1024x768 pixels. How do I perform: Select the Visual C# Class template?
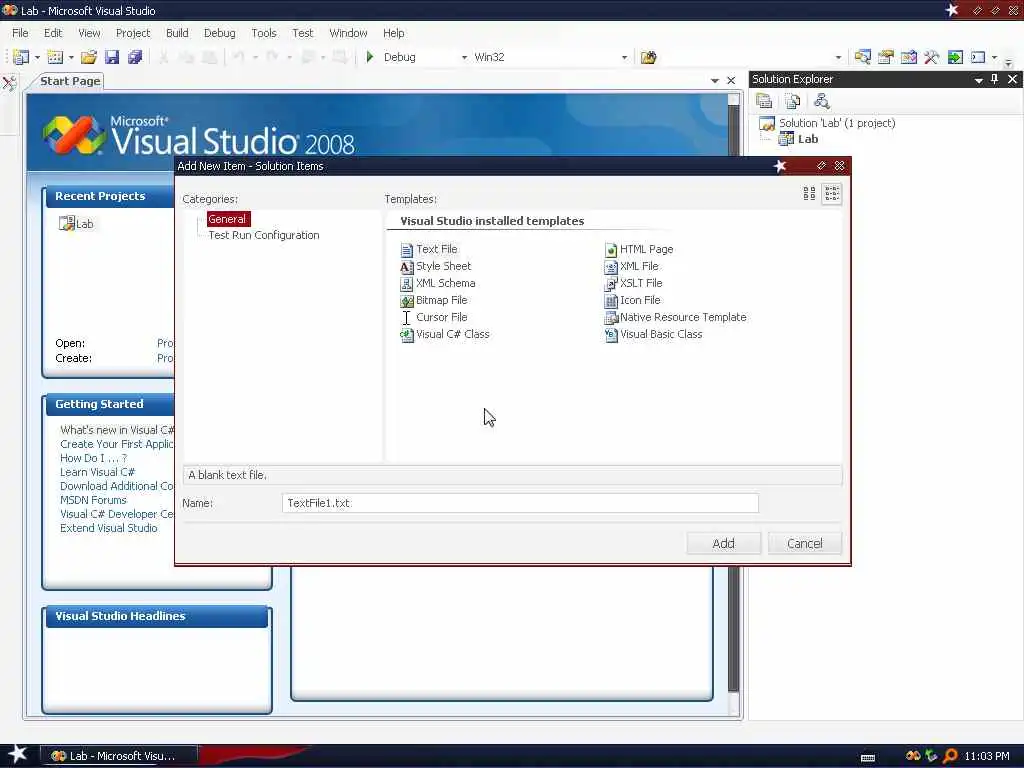[x=445, y=334]
